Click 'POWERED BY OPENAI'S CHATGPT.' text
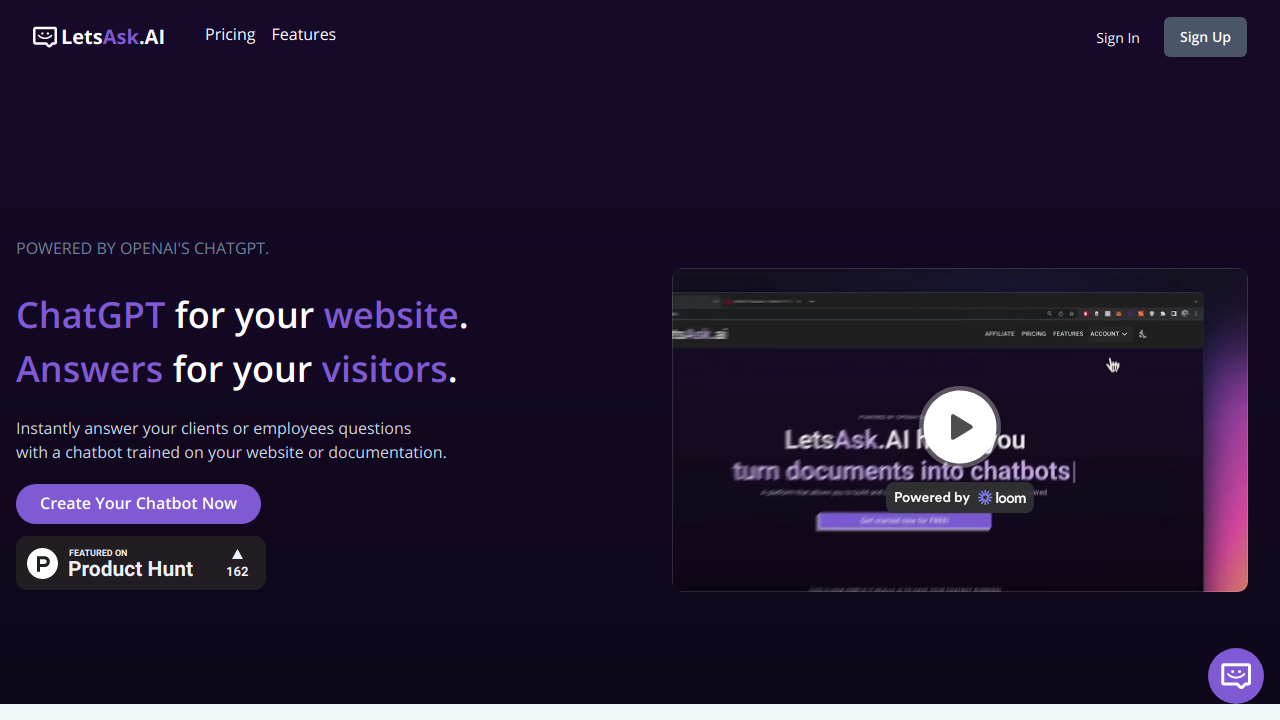 pyautogui.click(x=142, y=248)
